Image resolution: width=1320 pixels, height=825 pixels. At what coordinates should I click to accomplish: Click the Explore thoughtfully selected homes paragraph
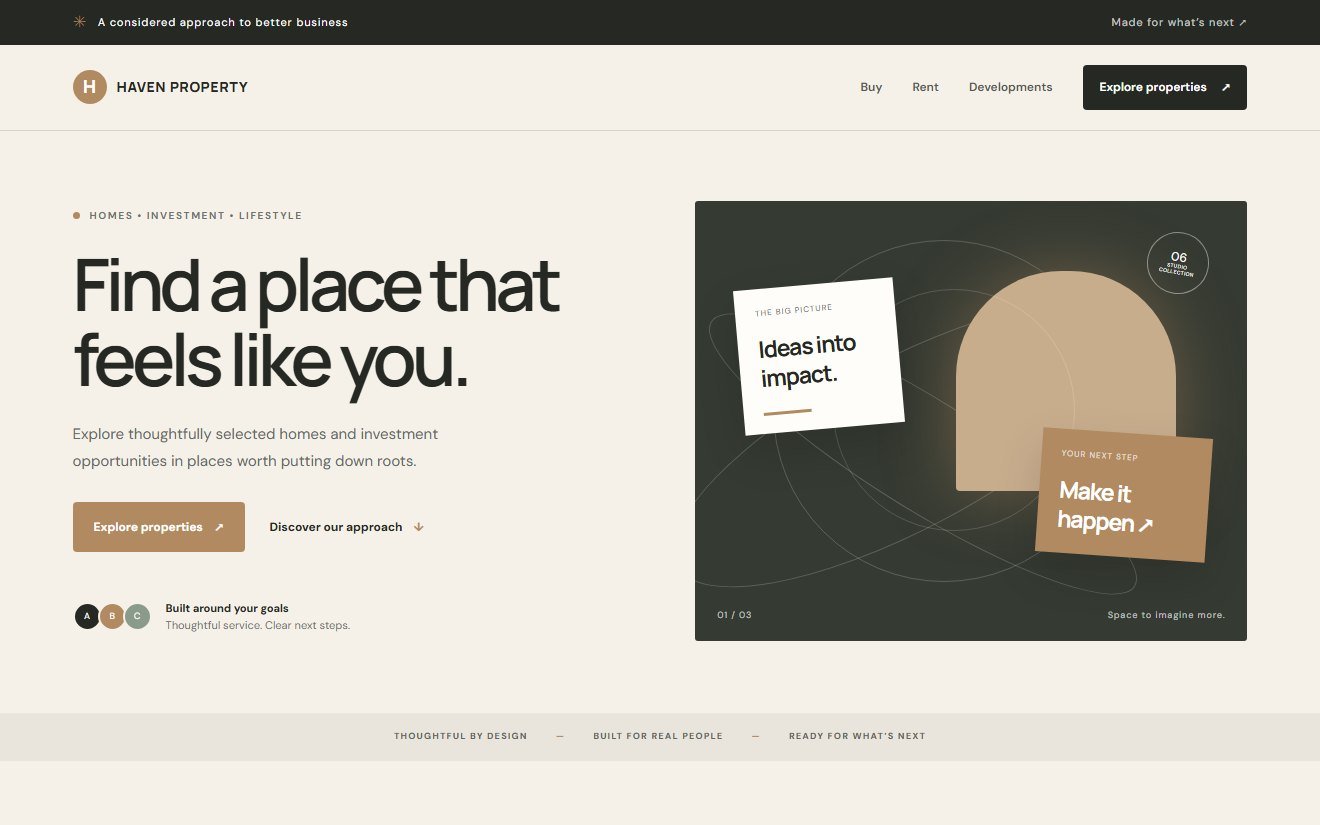click(256, 448)
